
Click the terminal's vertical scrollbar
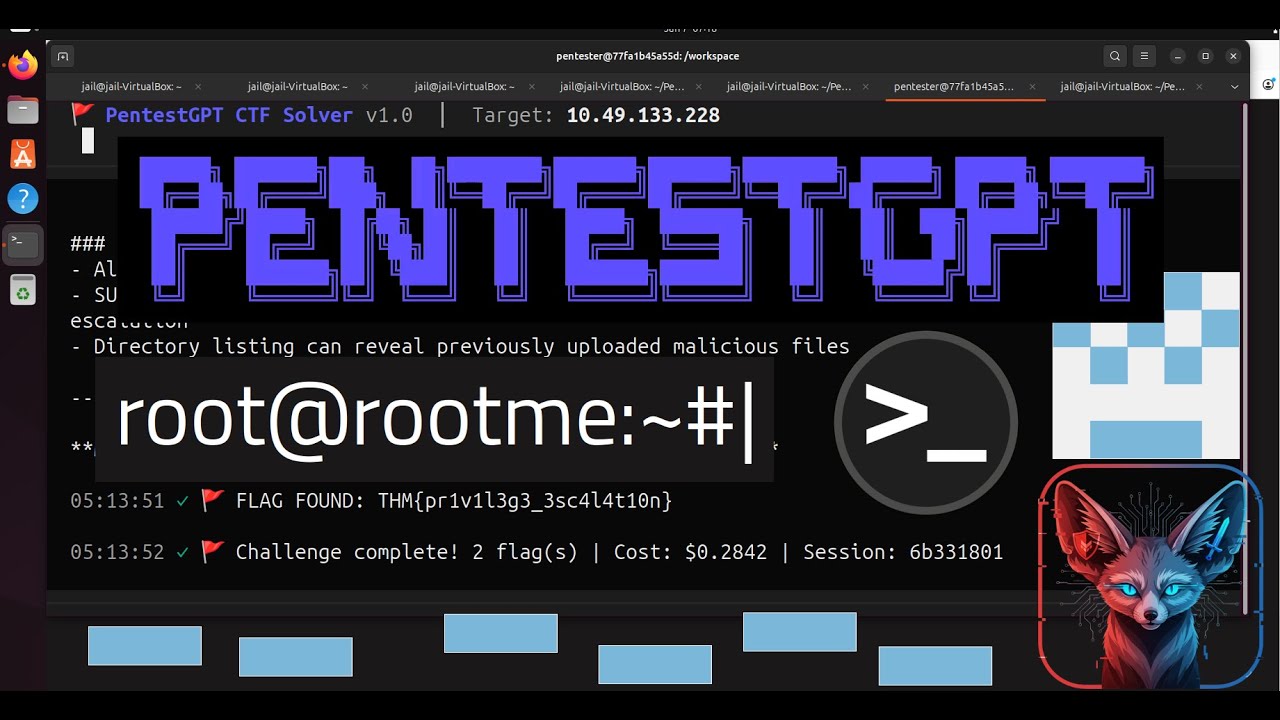(x=1245, y=360)
